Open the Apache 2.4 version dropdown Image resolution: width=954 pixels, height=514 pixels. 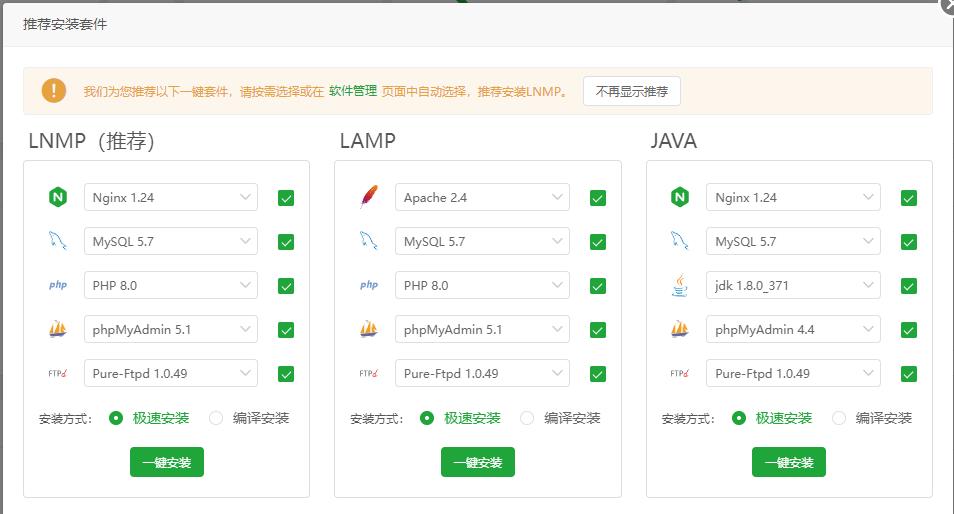click(x=482, y=197)
